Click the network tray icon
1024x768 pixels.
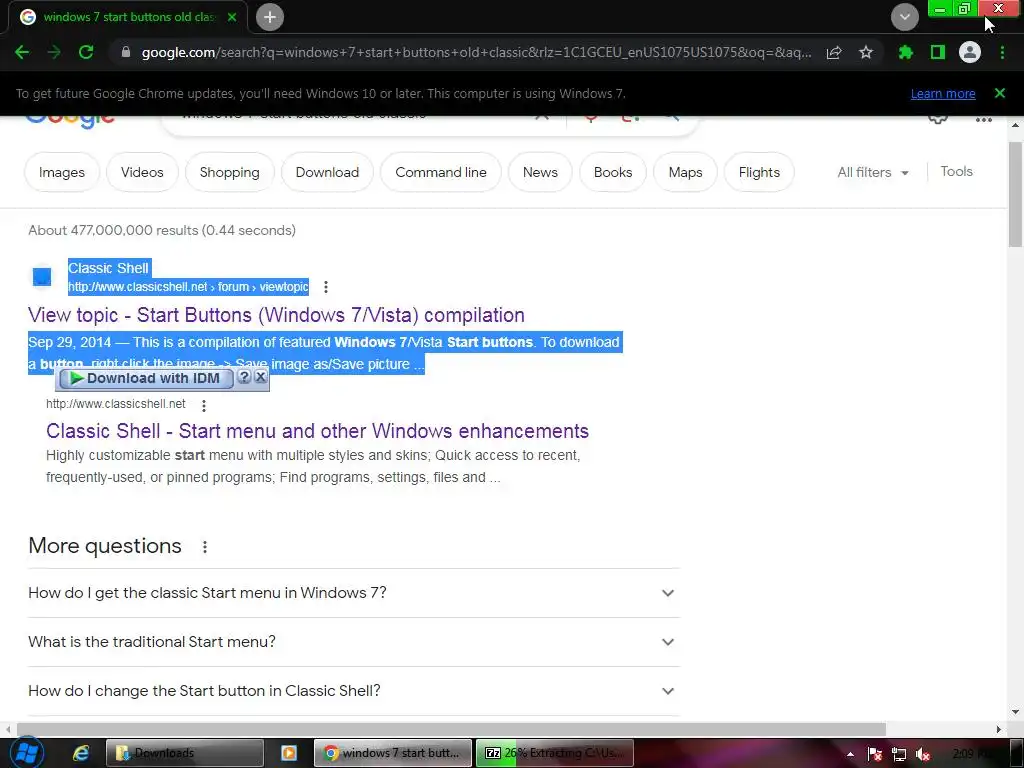point(899,754)
